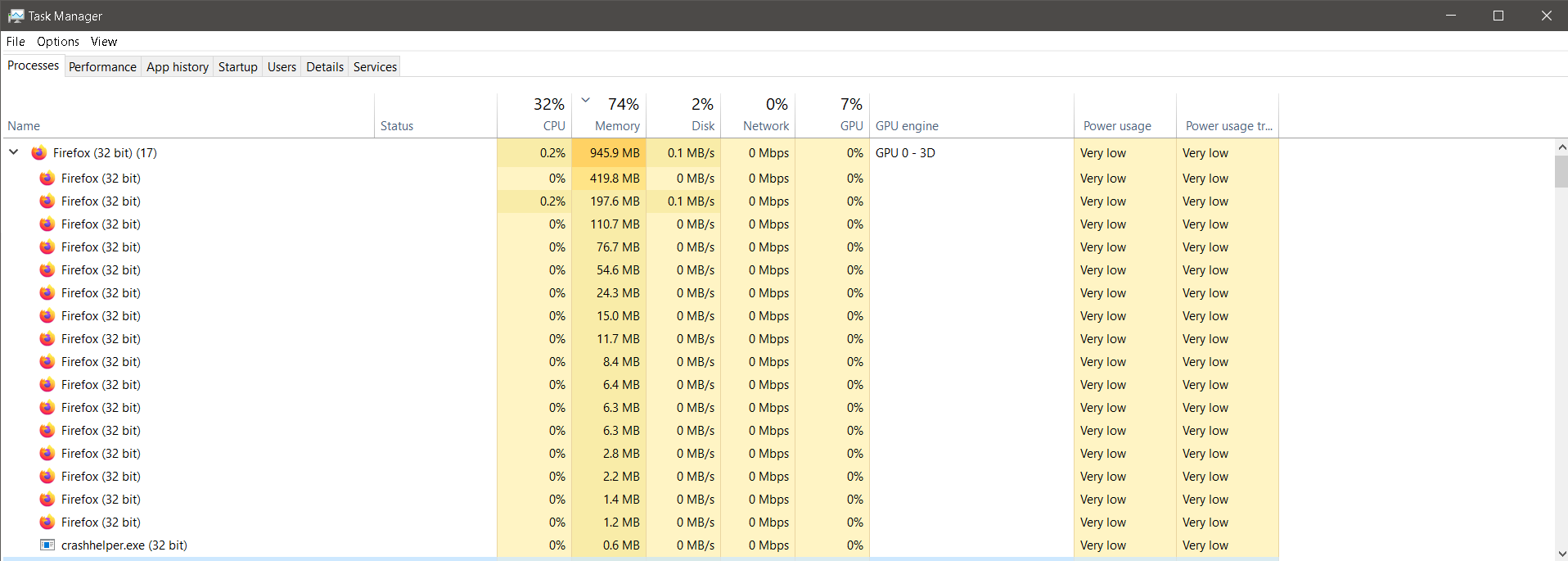The width and height of the screenshot is (1568, 561).
Task: Click the vertical scrollbar up arrow
Action: tap(1561, 147)
